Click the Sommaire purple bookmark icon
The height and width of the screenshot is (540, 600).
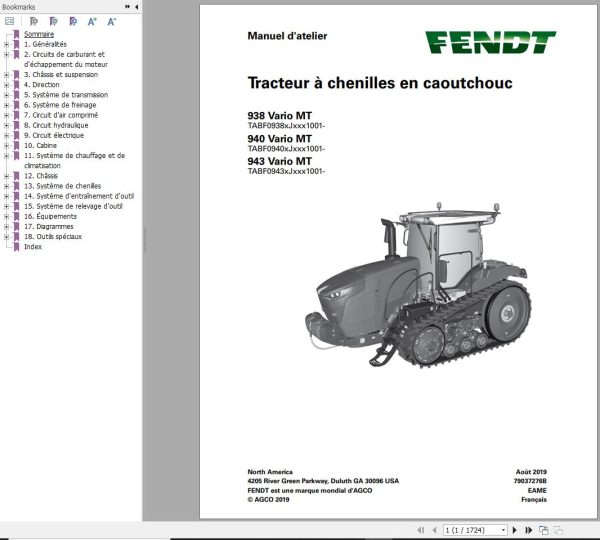pyautogui.click(x=16, y=34)
